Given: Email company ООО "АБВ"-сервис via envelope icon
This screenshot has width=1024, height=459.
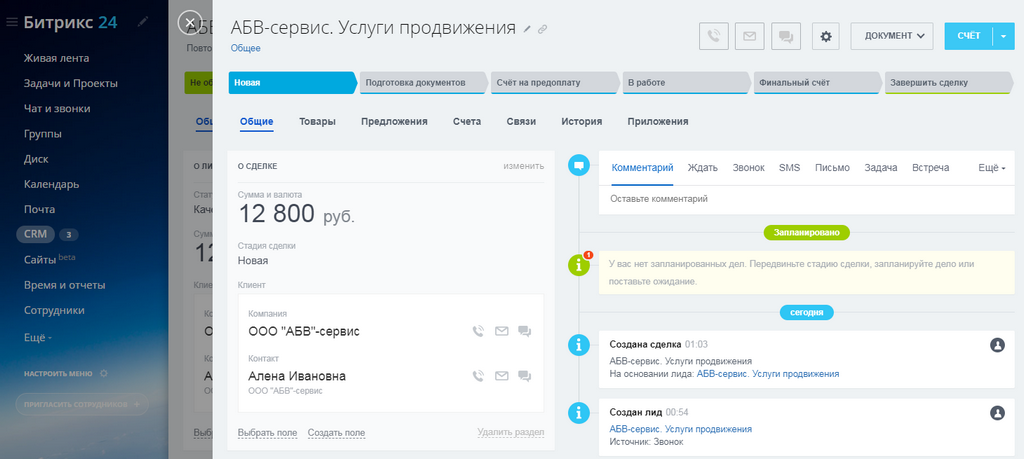Looking at the screenshot, I should tap(501, 331).
